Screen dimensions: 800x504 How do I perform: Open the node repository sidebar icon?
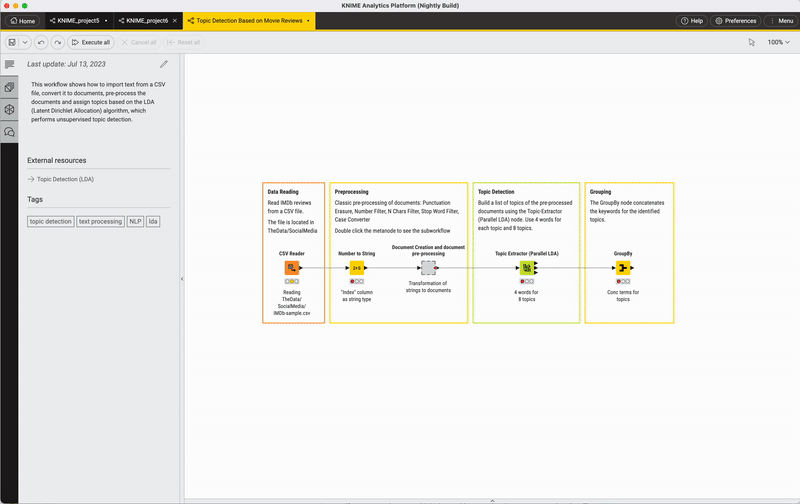pos(9,87)
